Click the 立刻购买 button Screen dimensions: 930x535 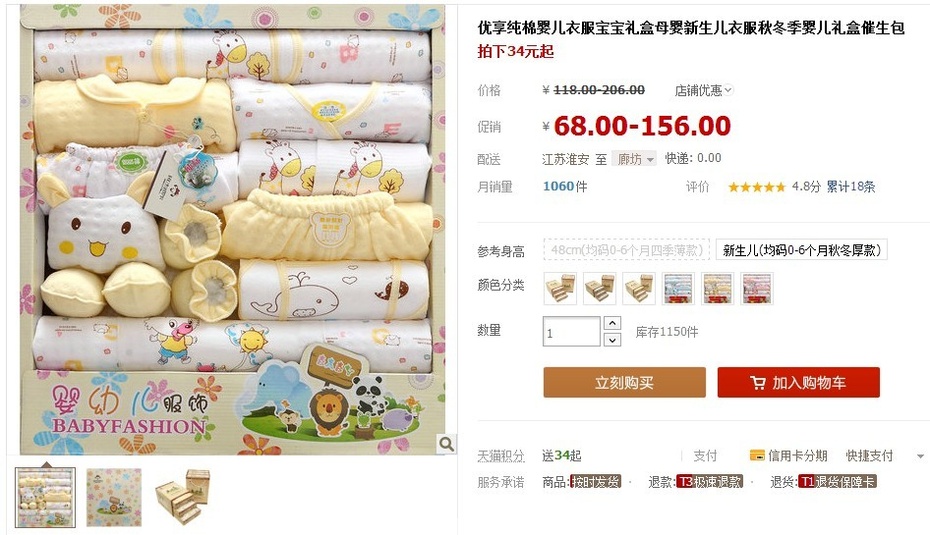pos(625,383)
